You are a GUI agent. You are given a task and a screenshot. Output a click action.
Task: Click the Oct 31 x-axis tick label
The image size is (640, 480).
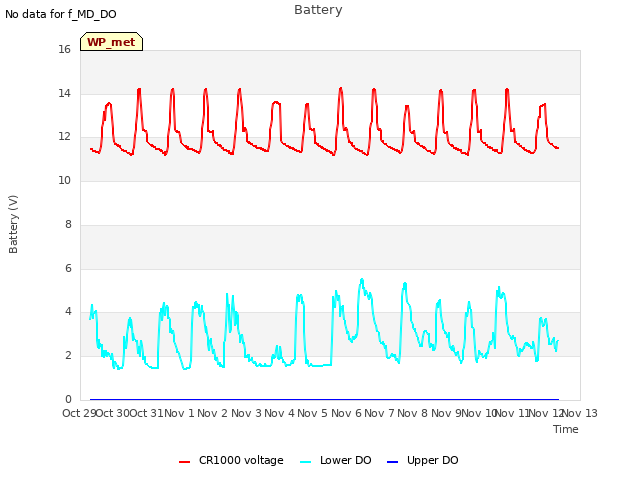point(146,413)
